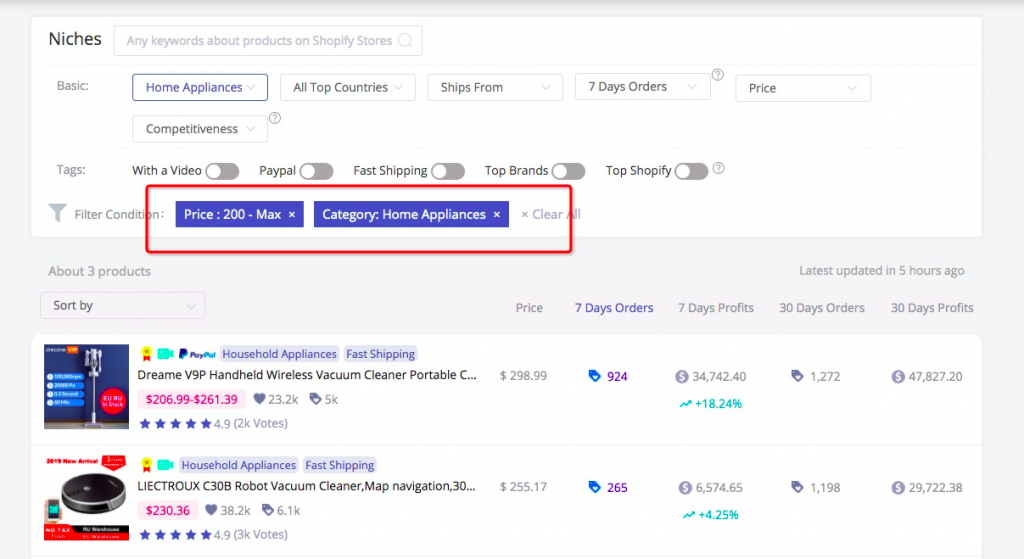Open help icon after Top Shopify toggle
1024x559 pixels.
tap(718, 168)
